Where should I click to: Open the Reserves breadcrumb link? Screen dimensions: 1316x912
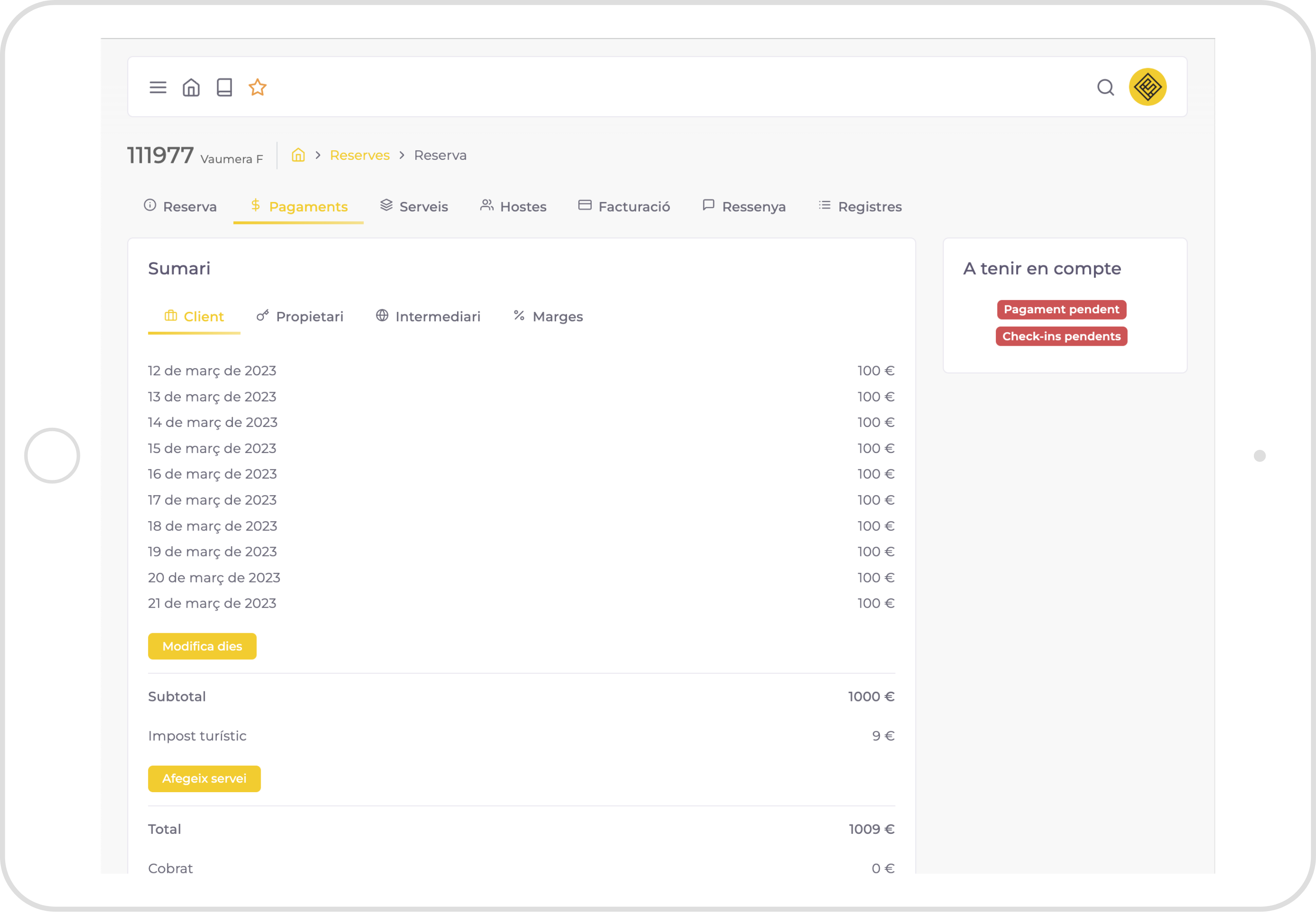click(360, 155)
